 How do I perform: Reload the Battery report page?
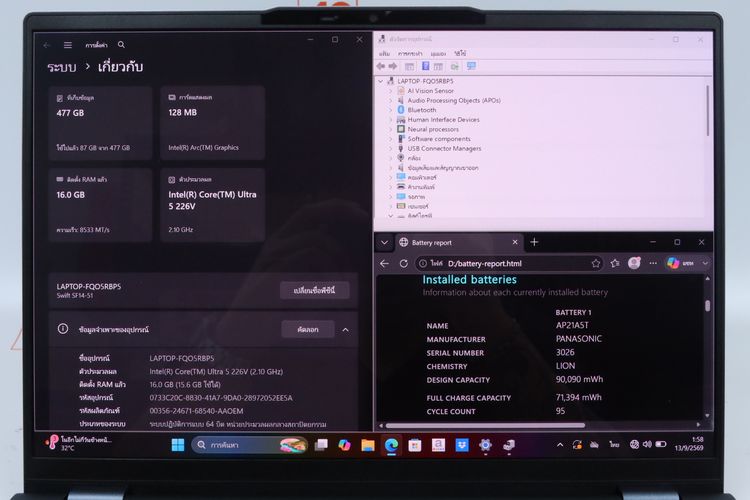[x=404, y=264]
